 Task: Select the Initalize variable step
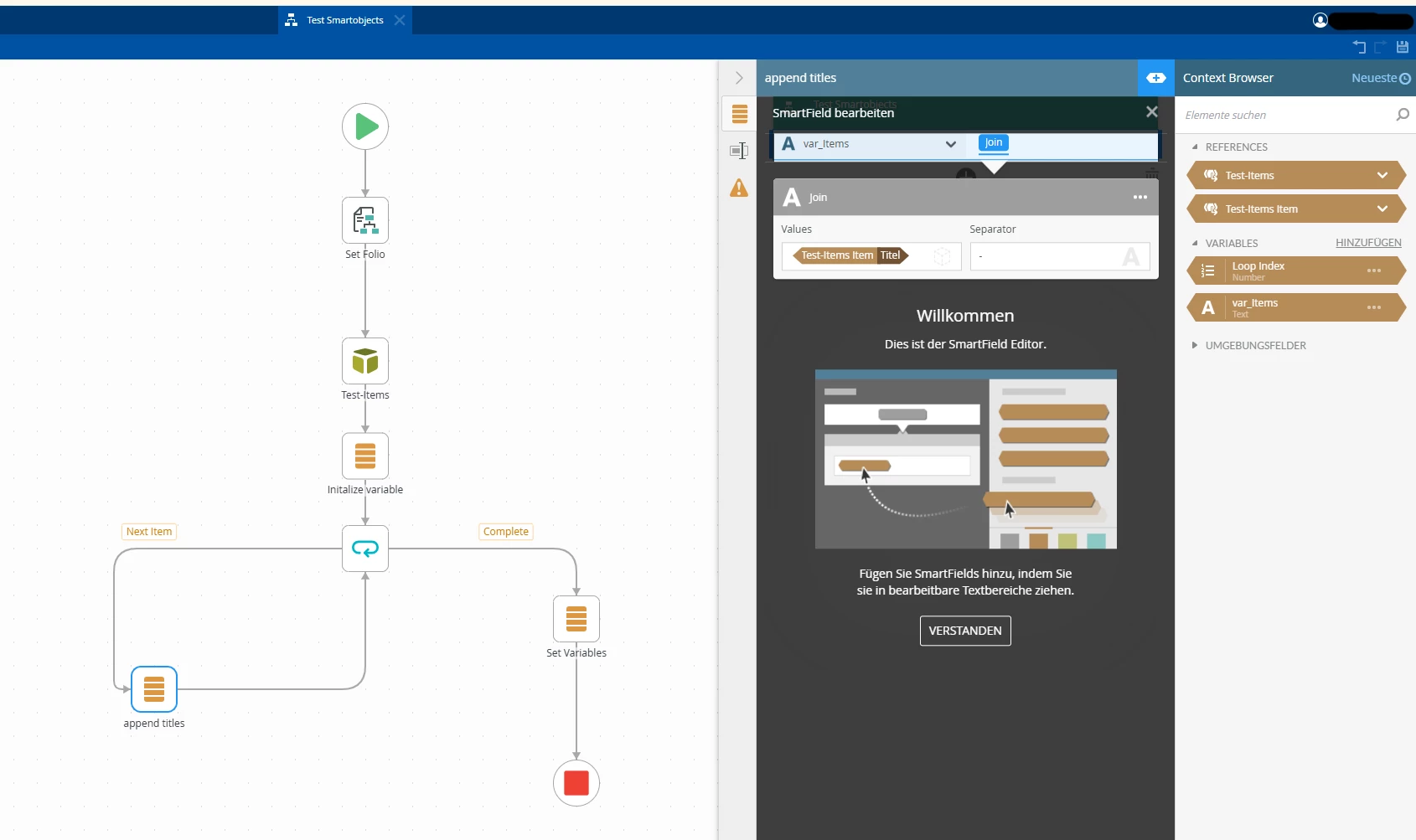click(x=365, y=456)
